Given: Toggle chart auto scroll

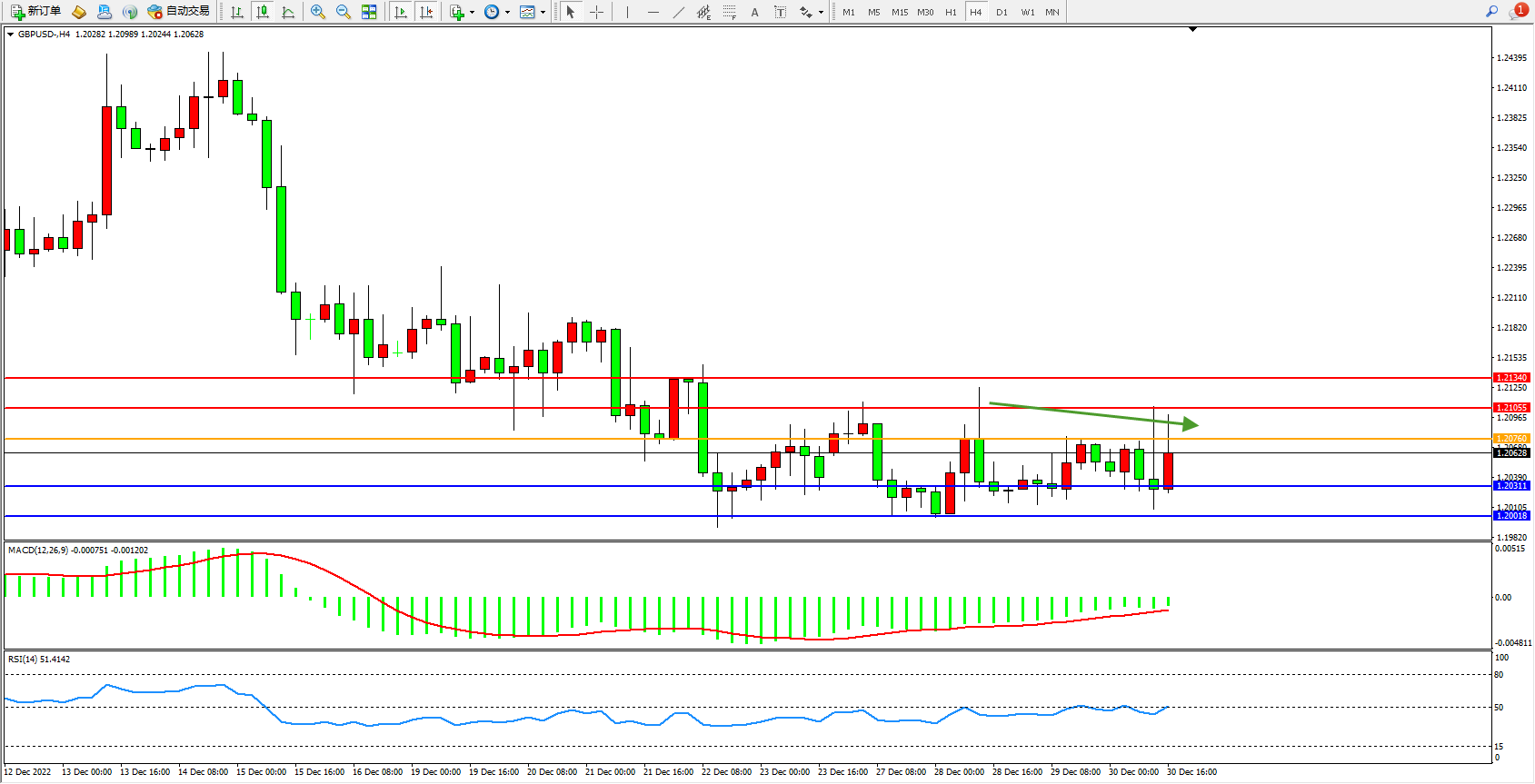Looking at the screenshot, I should coord(401,12).
